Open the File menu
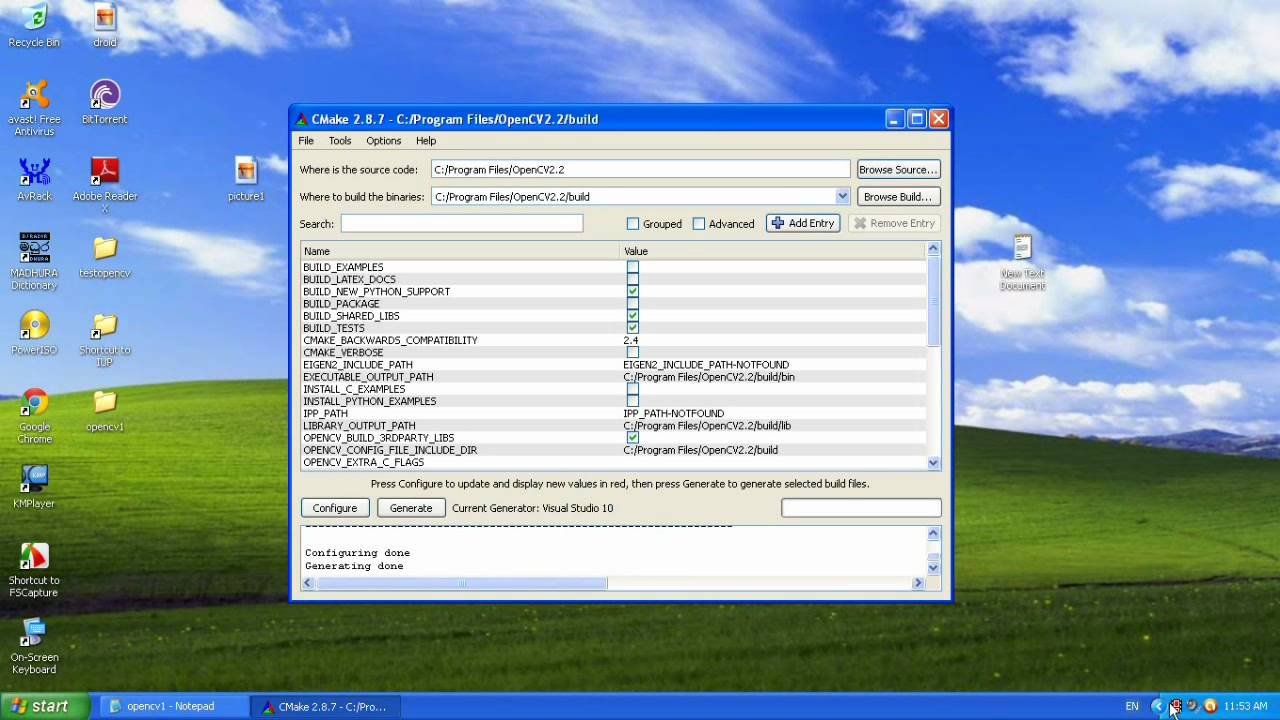This screenshot has height=720, width=1280. [306, 141]
